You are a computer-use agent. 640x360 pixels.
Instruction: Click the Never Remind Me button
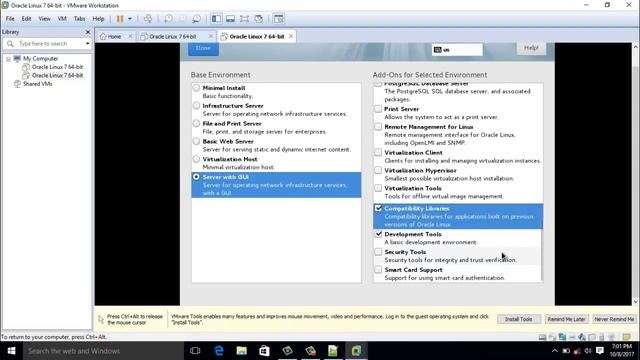614,319
